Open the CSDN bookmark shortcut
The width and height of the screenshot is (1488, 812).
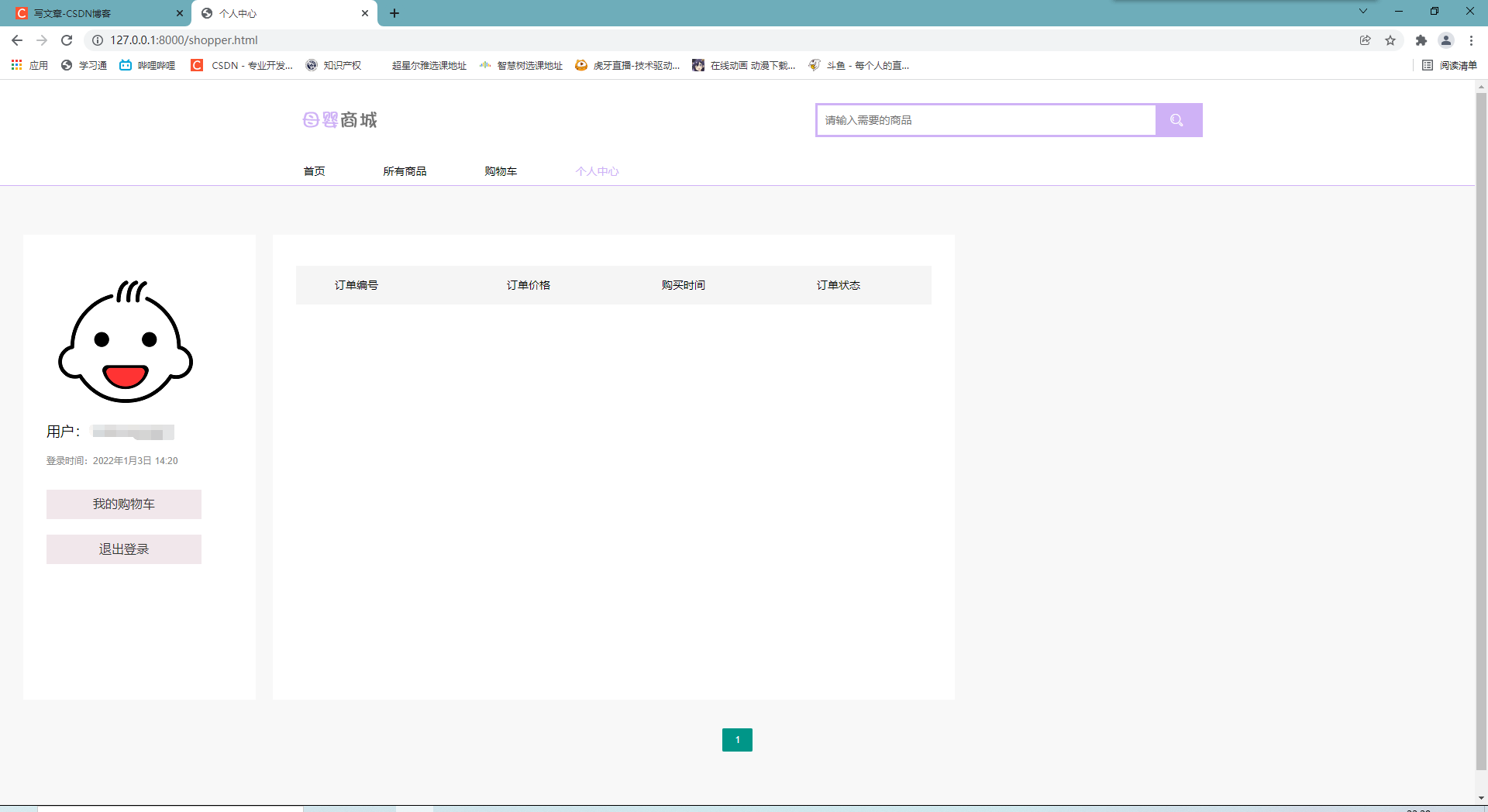pos(240,65)
